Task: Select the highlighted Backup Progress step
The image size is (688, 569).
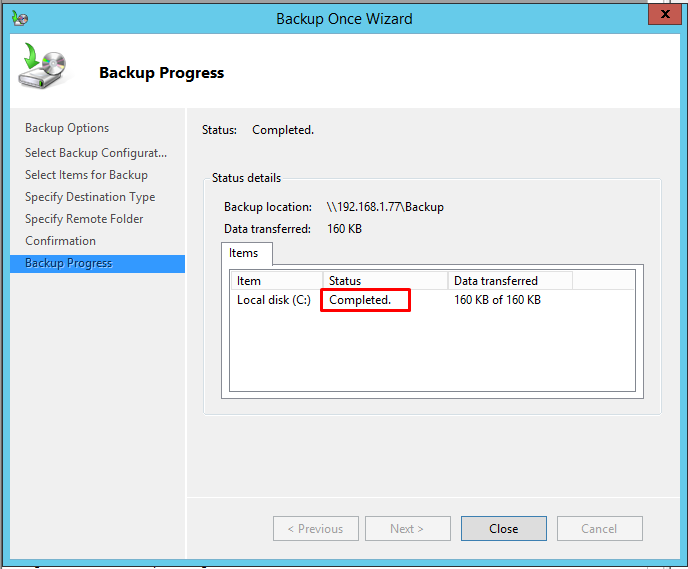Action: click(97, 264)
